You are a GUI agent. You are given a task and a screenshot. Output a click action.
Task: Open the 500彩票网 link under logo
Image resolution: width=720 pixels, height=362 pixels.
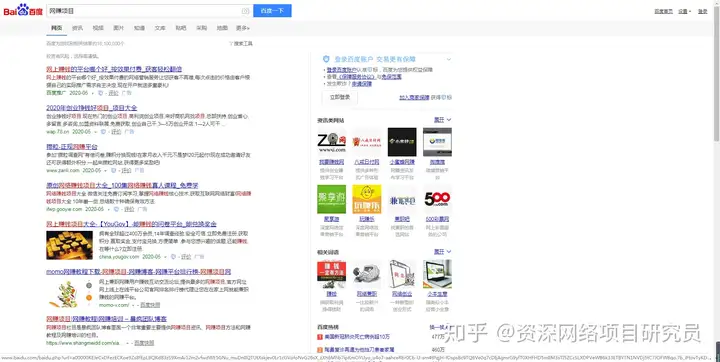[x=437, y=219]
